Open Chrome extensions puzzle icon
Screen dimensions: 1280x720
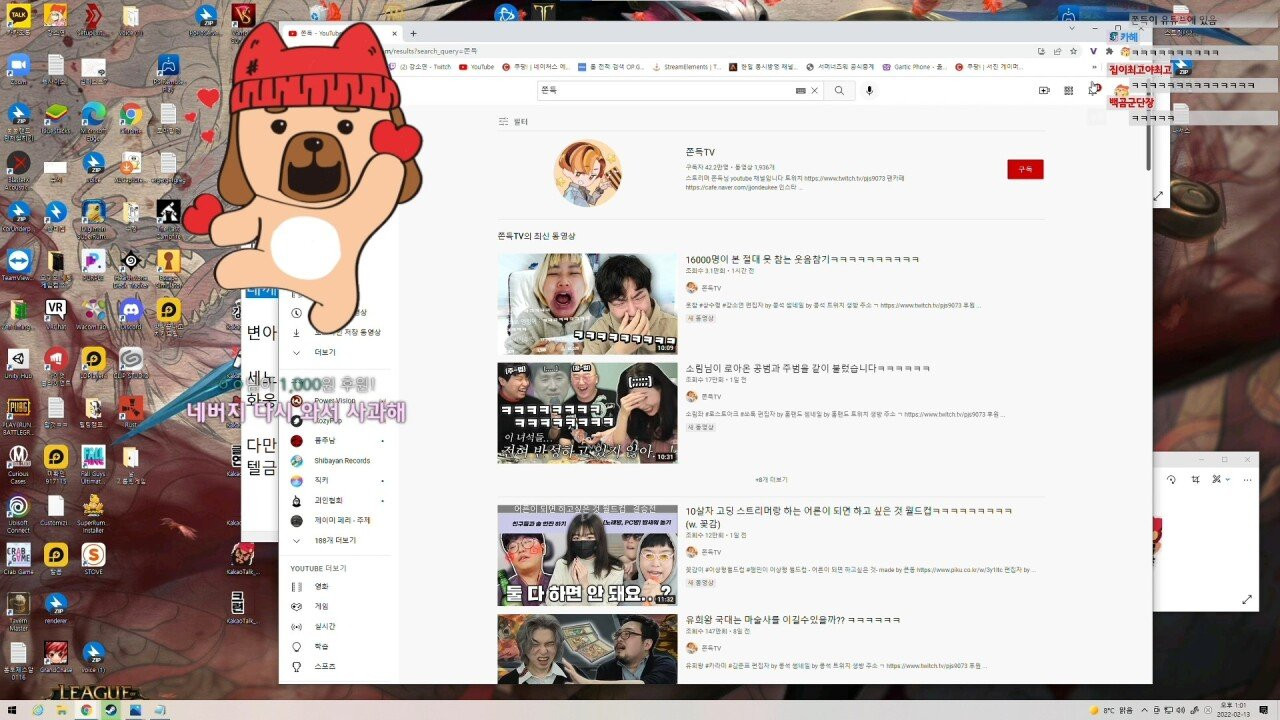(1110, 51)
